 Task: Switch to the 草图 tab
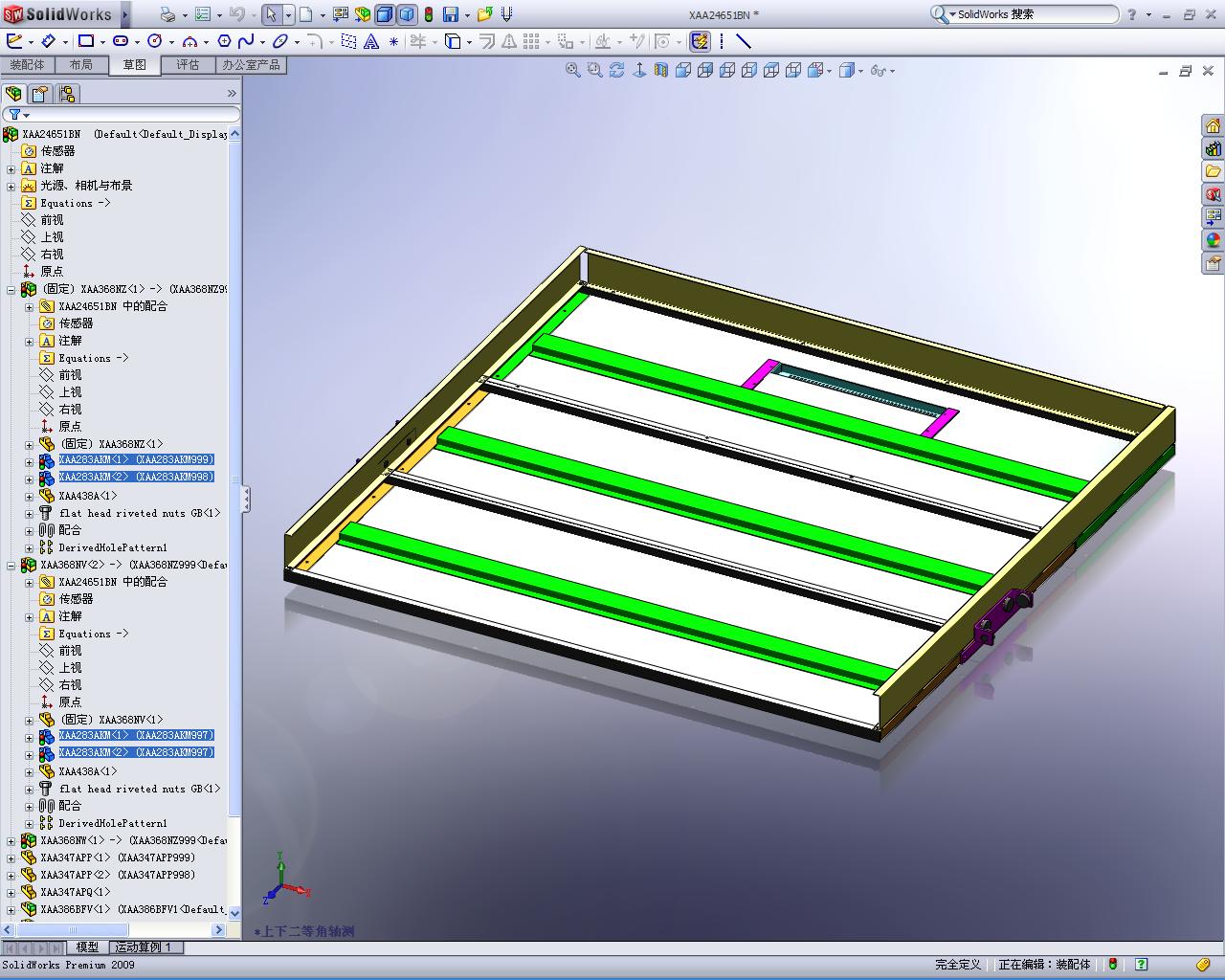(134, 65)
